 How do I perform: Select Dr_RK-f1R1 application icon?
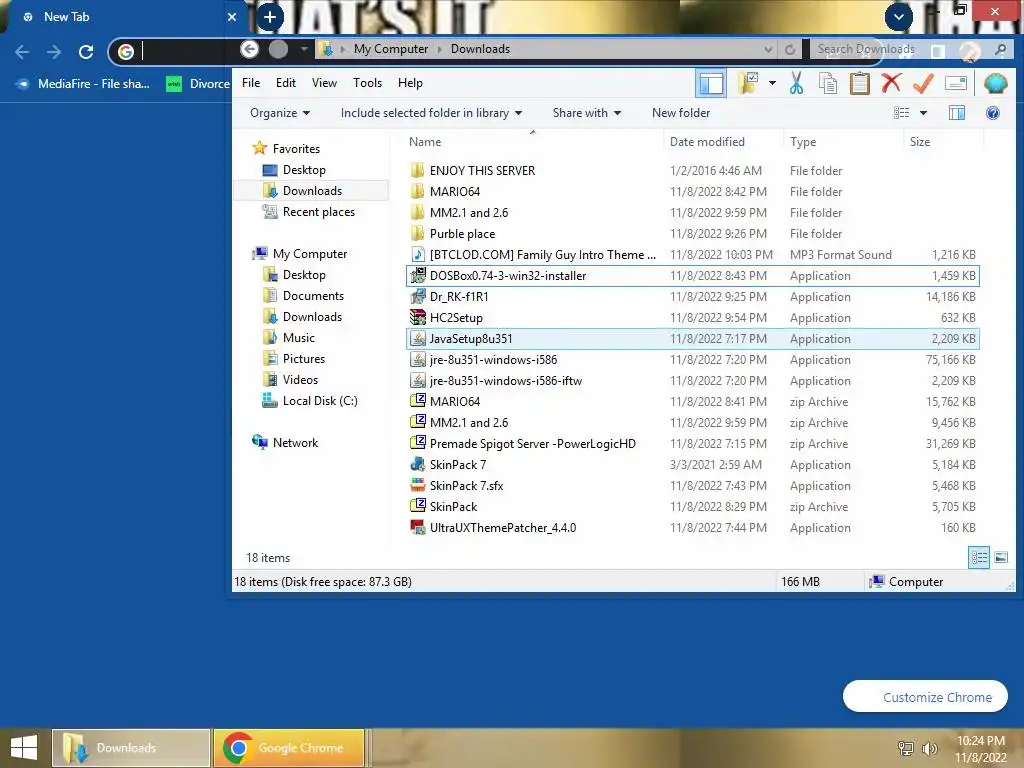[417, 296]
